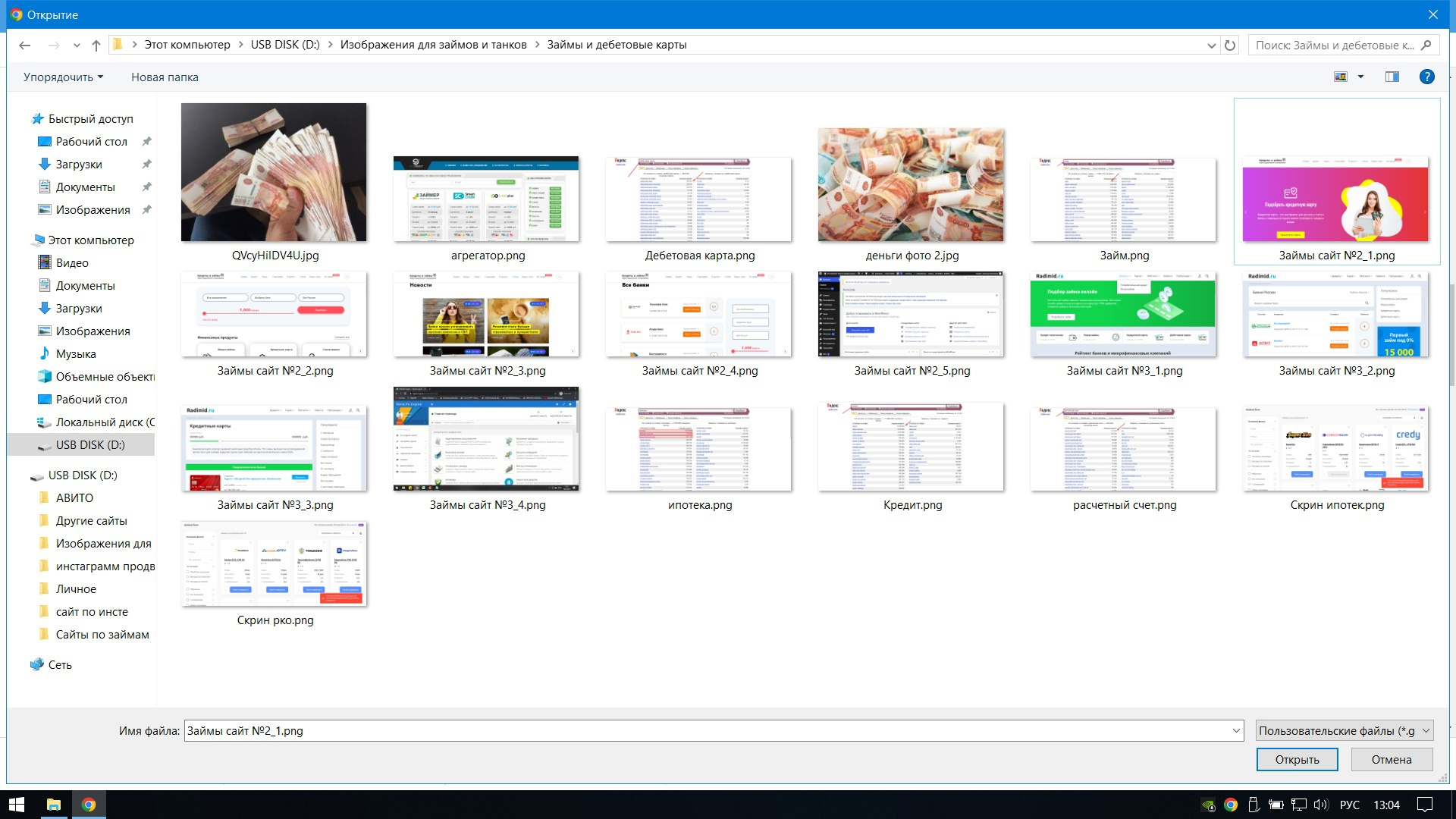Expand the address bar history dropdown
This screenshot has height=819, width=1456.
pyautogui.click(x=1211, y=45)
